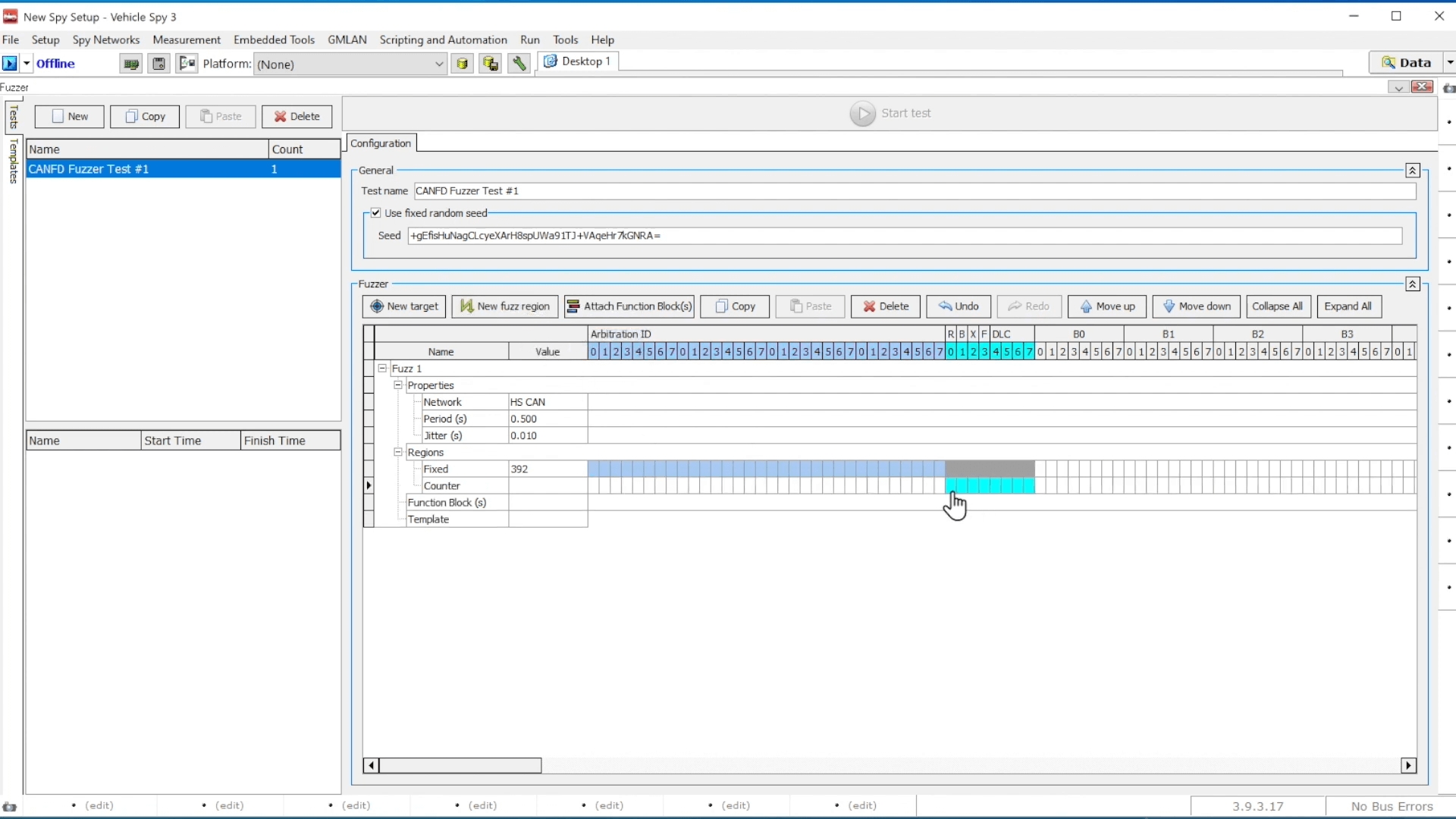Open the Spy Networks menu

click(x=106, y=39)
